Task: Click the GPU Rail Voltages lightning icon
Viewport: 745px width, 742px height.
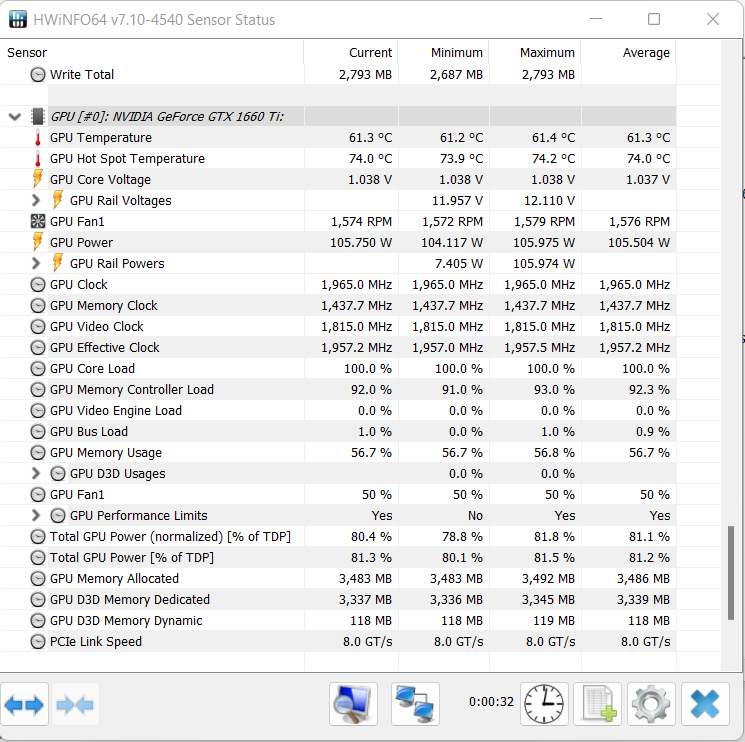Action: click(x=57, y=200)
